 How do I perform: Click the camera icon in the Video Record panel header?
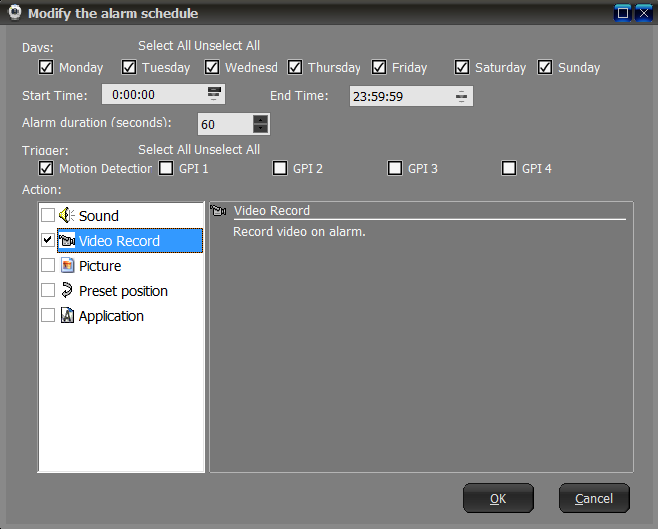[x=218, y=211]
